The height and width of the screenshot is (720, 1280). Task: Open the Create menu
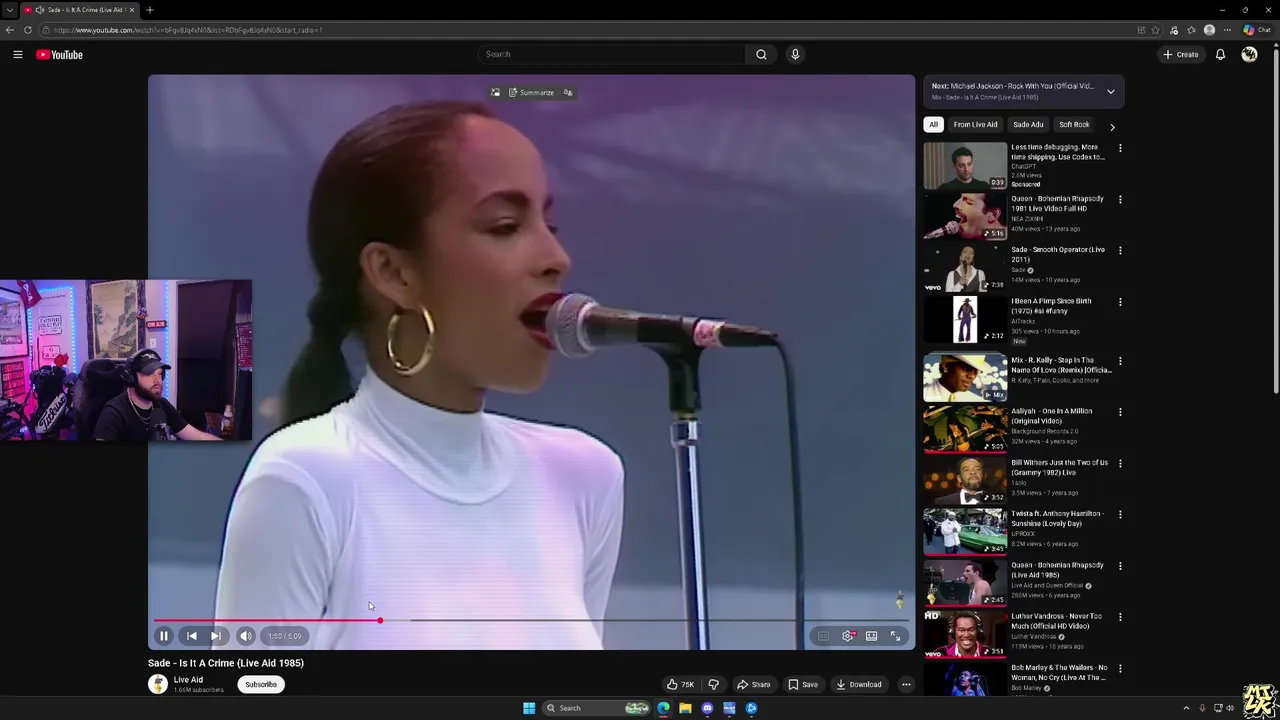click(x=1180, y=55)
